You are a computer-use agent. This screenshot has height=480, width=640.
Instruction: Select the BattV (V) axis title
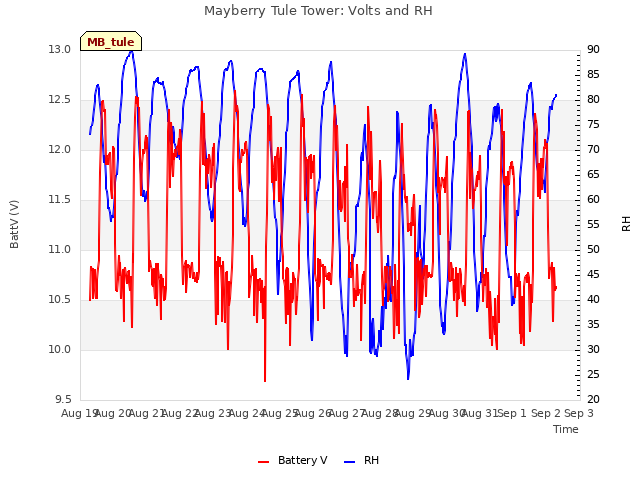coord(14,224)
